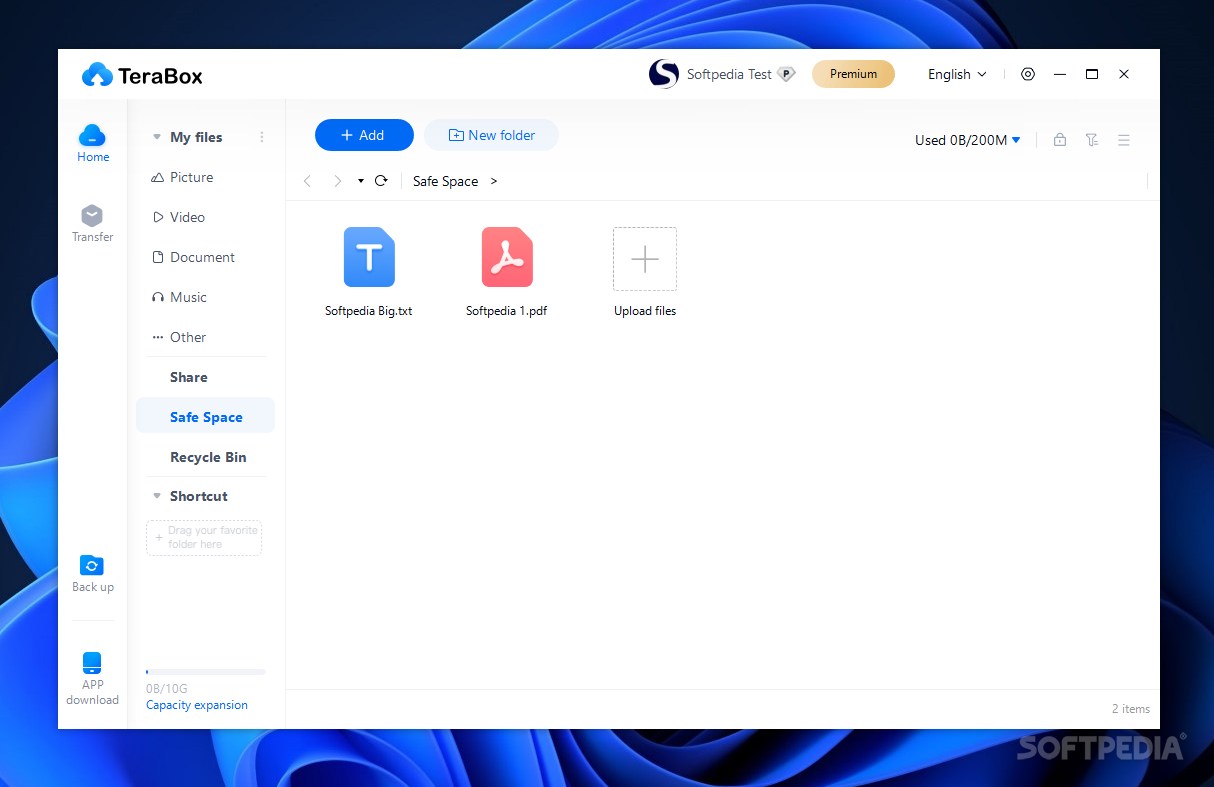
Task: Go forward with right arrow
Action: click(x=337, y=181)
